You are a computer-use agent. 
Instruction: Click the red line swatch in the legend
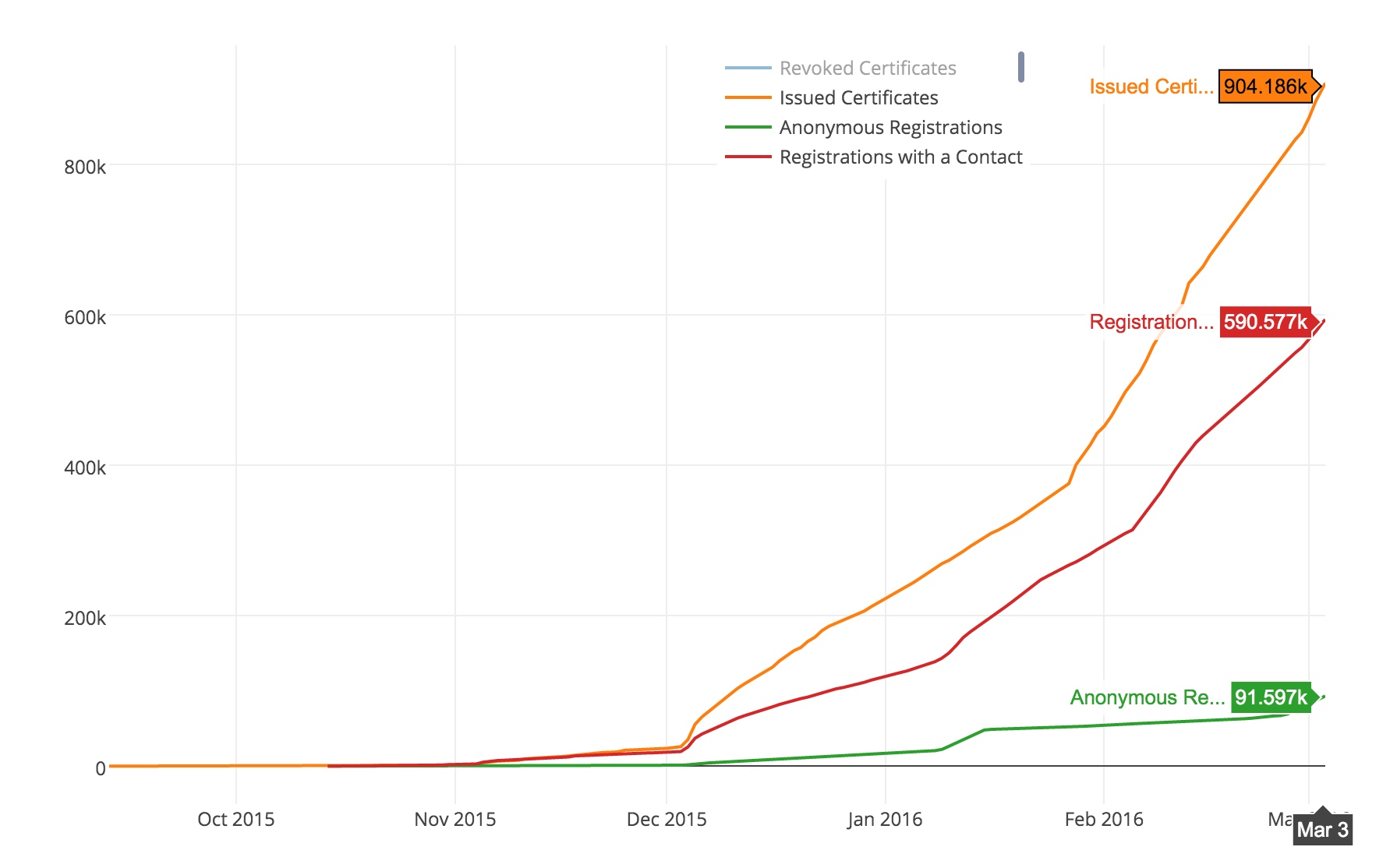click(748, 157)
